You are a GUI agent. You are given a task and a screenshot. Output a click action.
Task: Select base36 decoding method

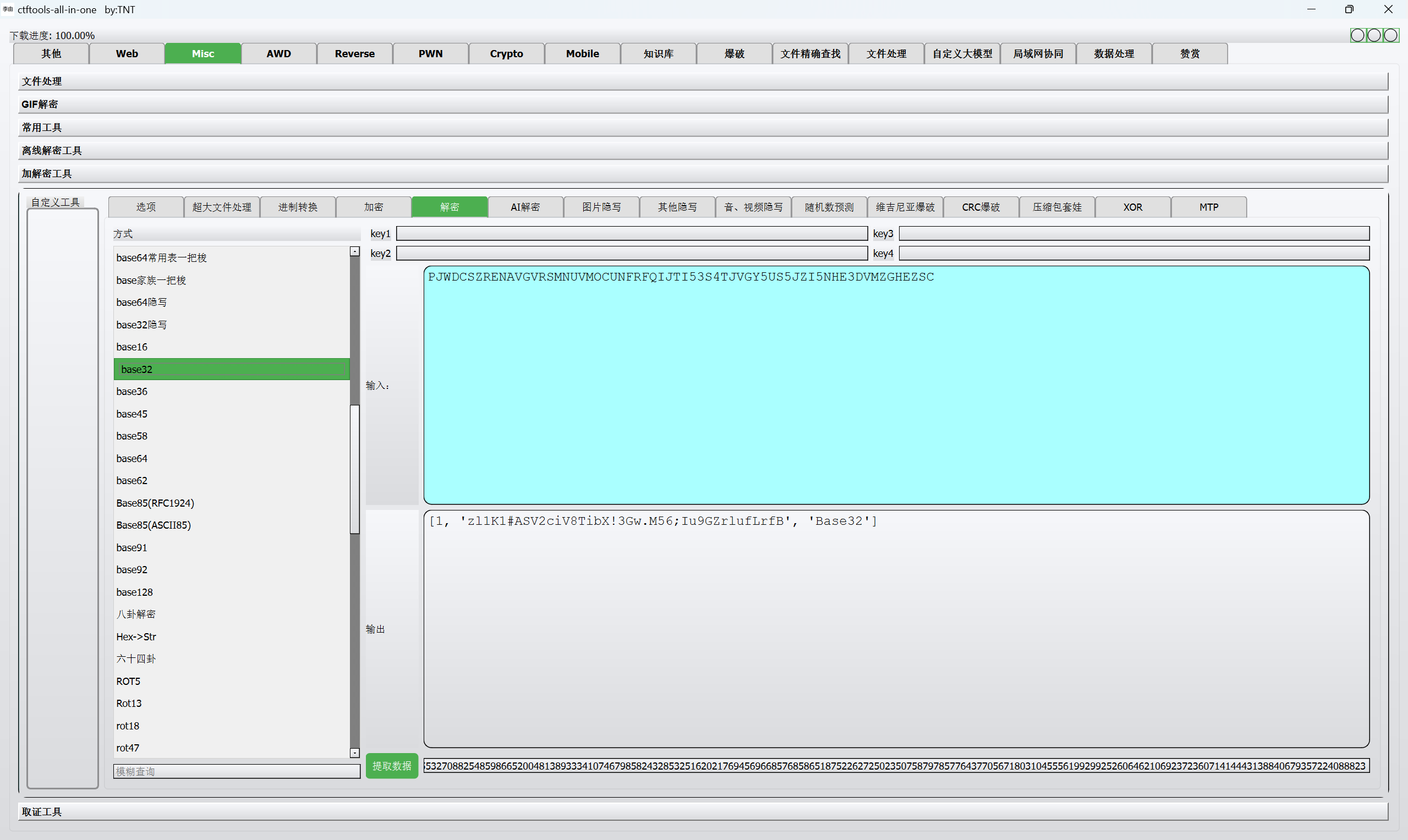(232, 392)
